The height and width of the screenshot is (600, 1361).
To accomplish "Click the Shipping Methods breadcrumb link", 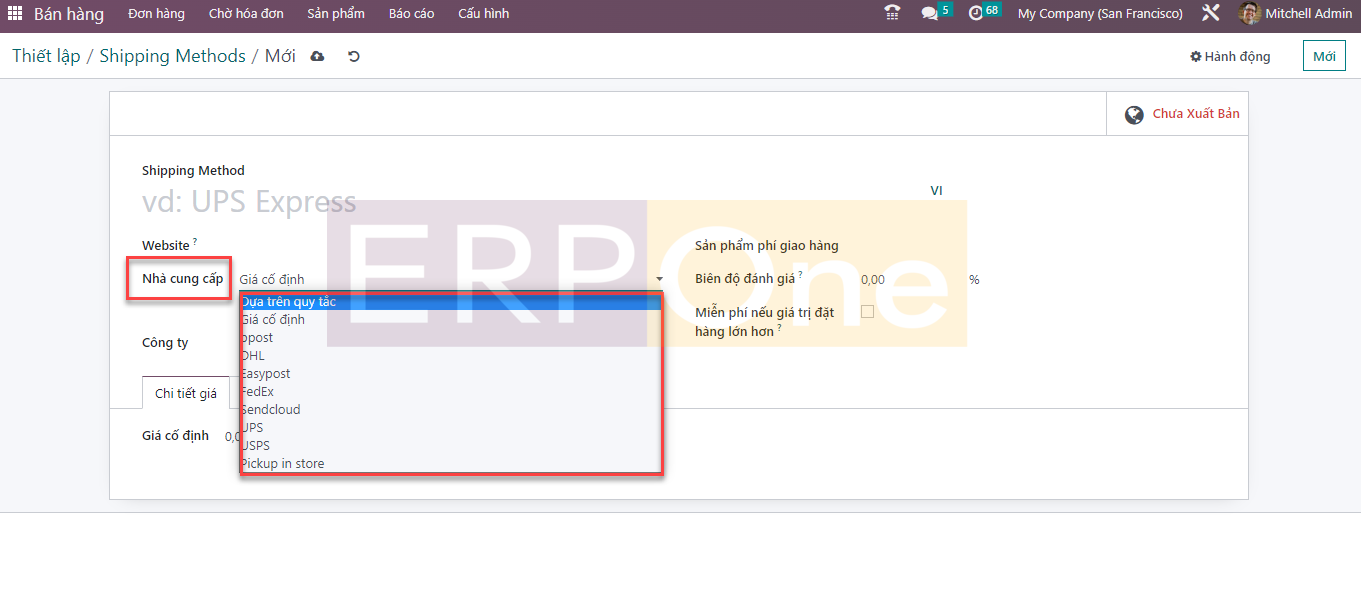I will point(172,56).
